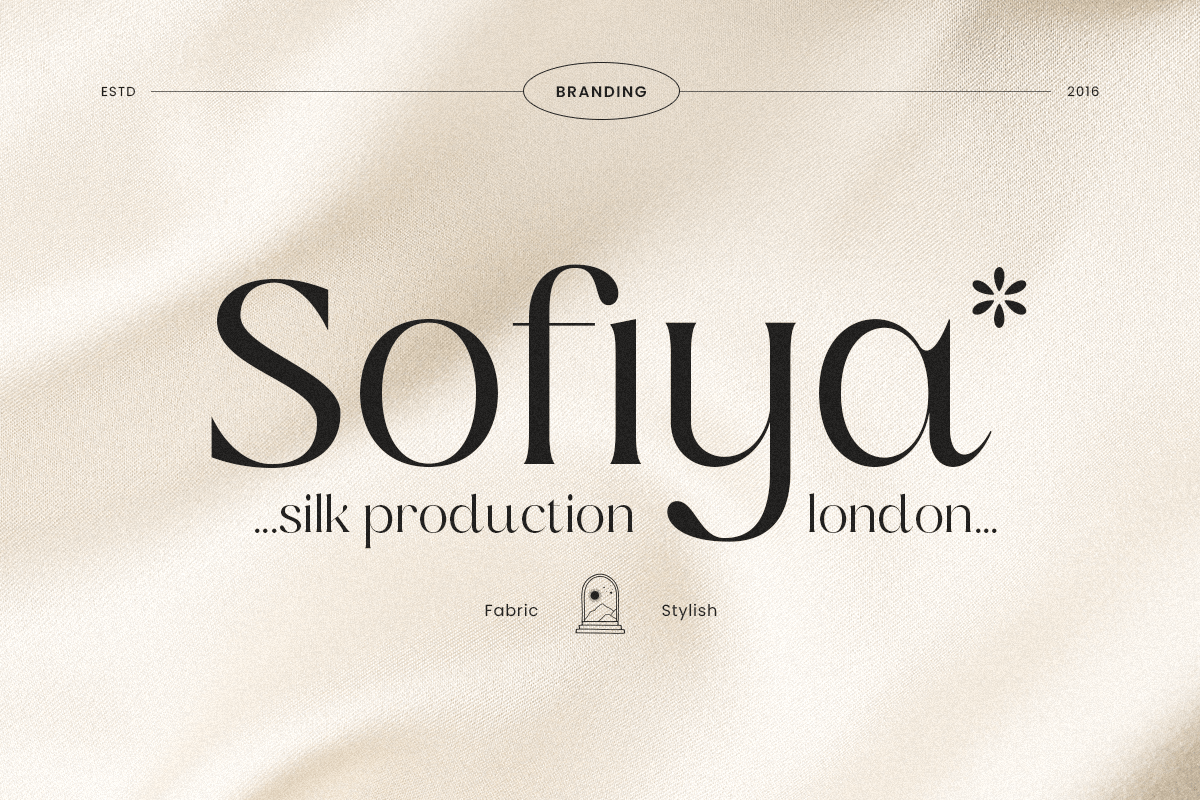Click the ellipsis dots before silk

click(x=266, y=532)
